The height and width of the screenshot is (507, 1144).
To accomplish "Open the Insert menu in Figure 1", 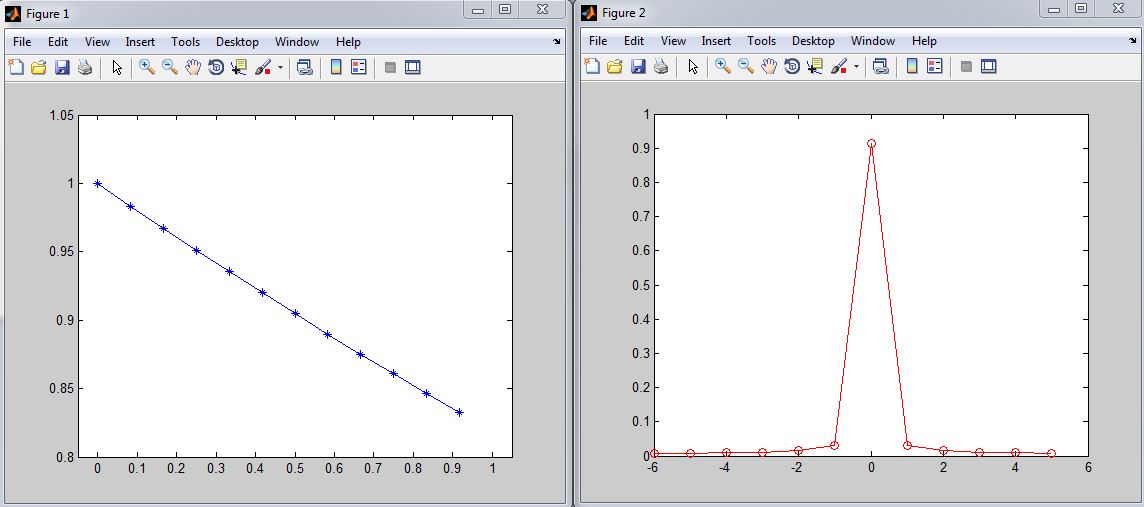I will point(140,42).
